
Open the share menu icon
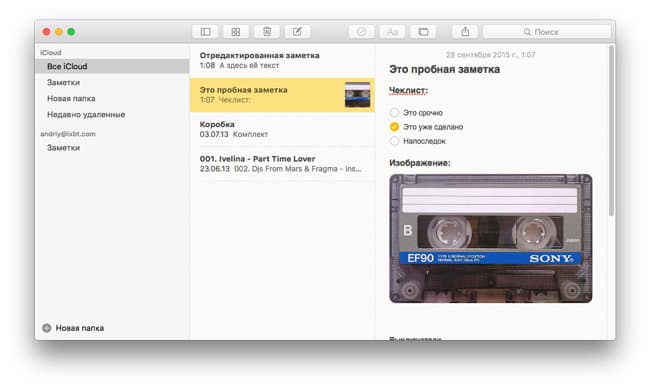click(x=465, y=32)
